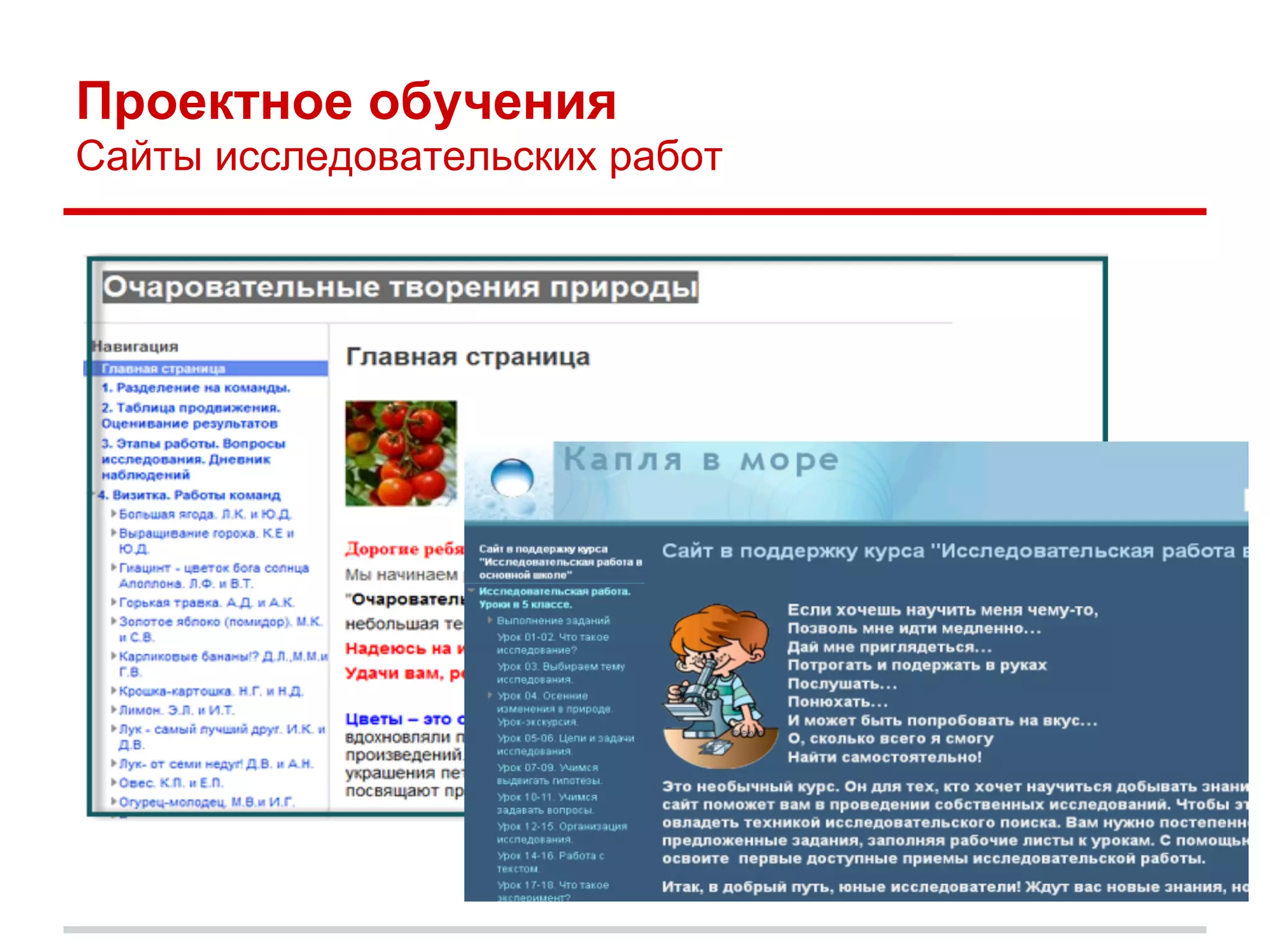Click slide title 'Проектное обучения'
1270x952 pixels.
[x=346, y=102]
